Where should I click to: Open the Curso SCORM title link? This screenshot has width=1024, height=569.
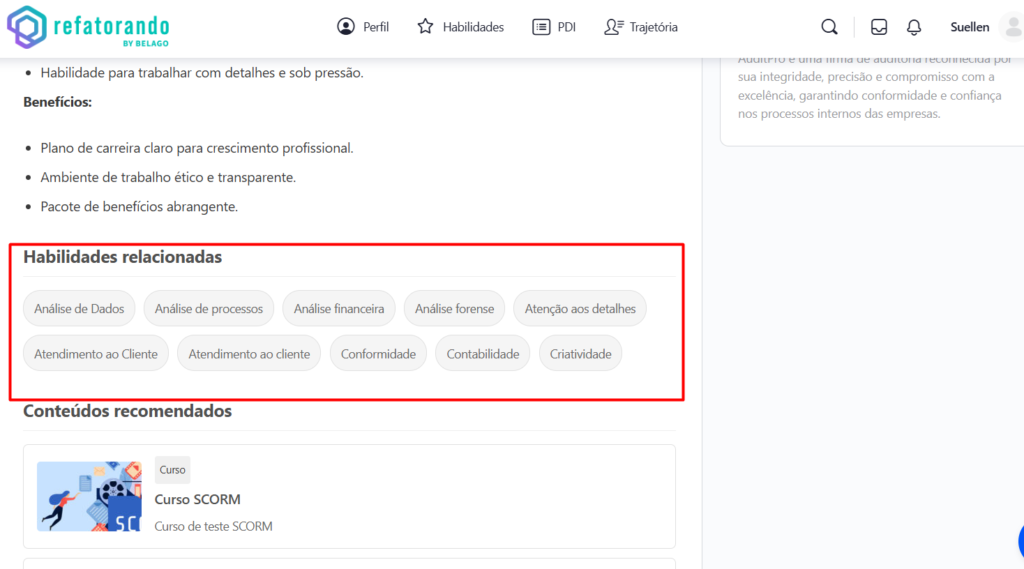[197, 499]
